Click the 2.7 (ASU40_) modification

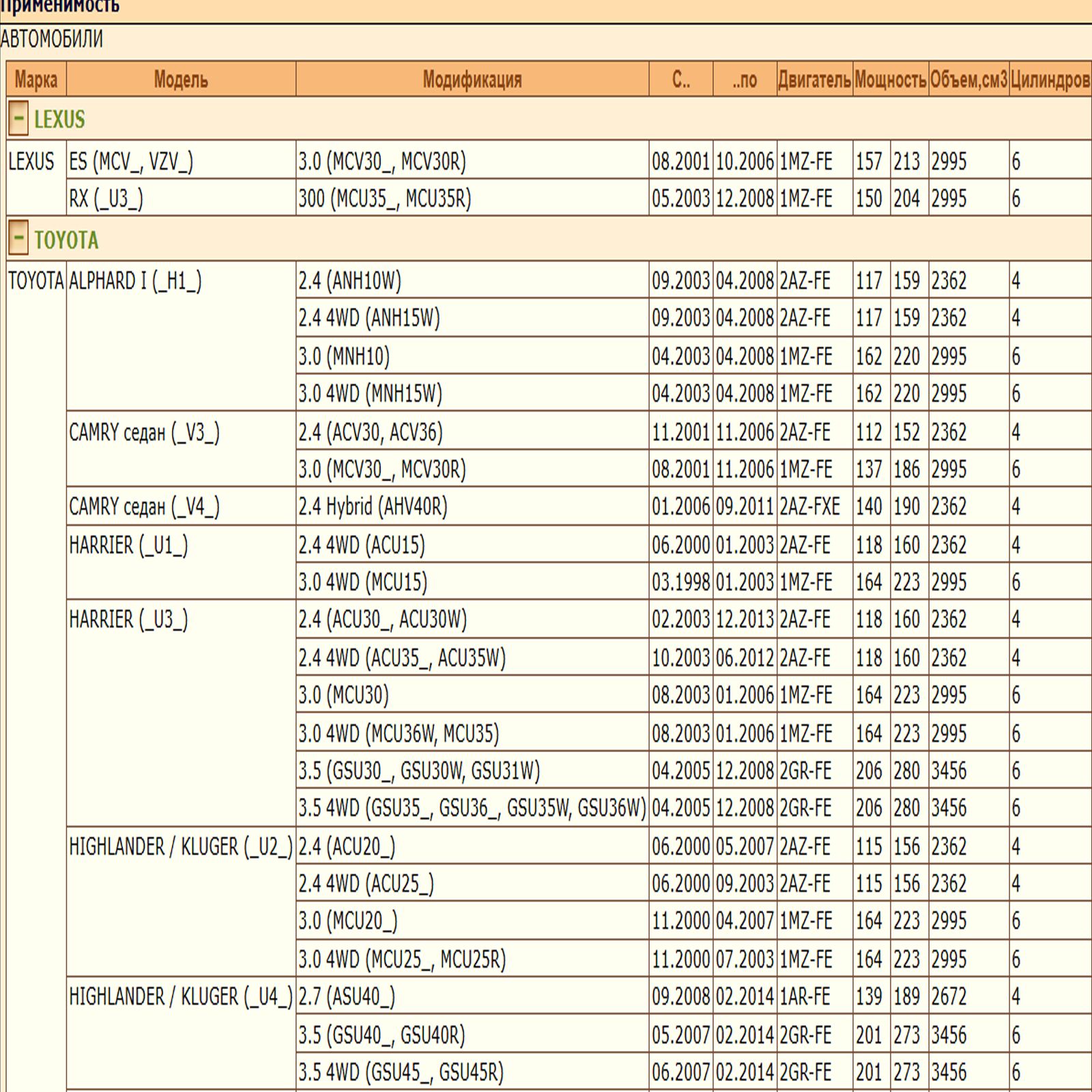pos(347,997)
